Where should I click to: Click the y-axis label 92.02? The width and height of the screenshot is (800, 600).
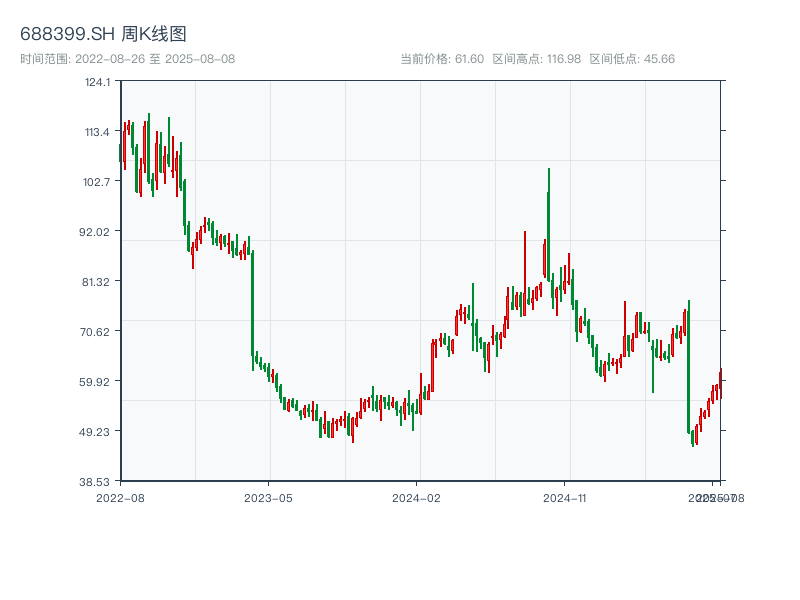pos(94,232)
